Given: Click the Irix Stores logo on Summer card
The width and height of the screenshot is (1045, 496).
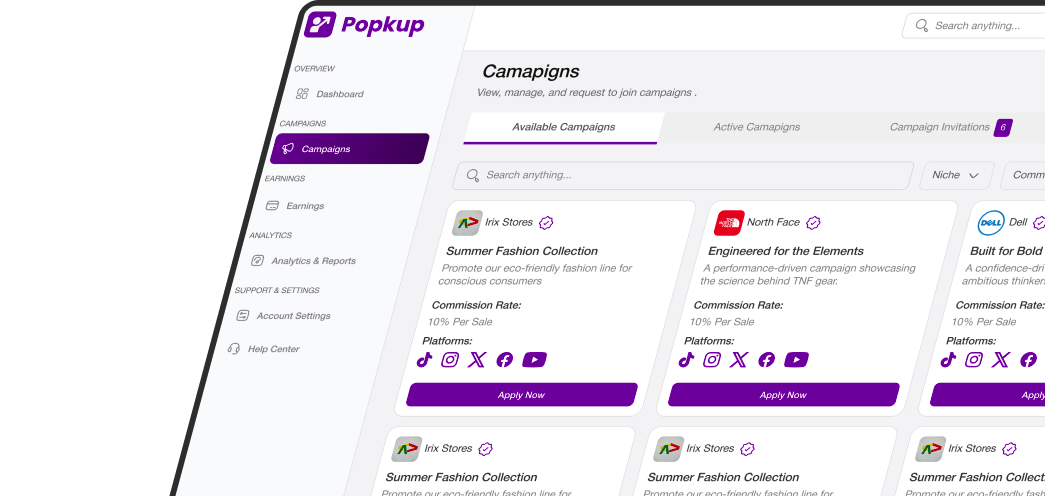Looking at the screenshot, I should click(x=467, y=223).
